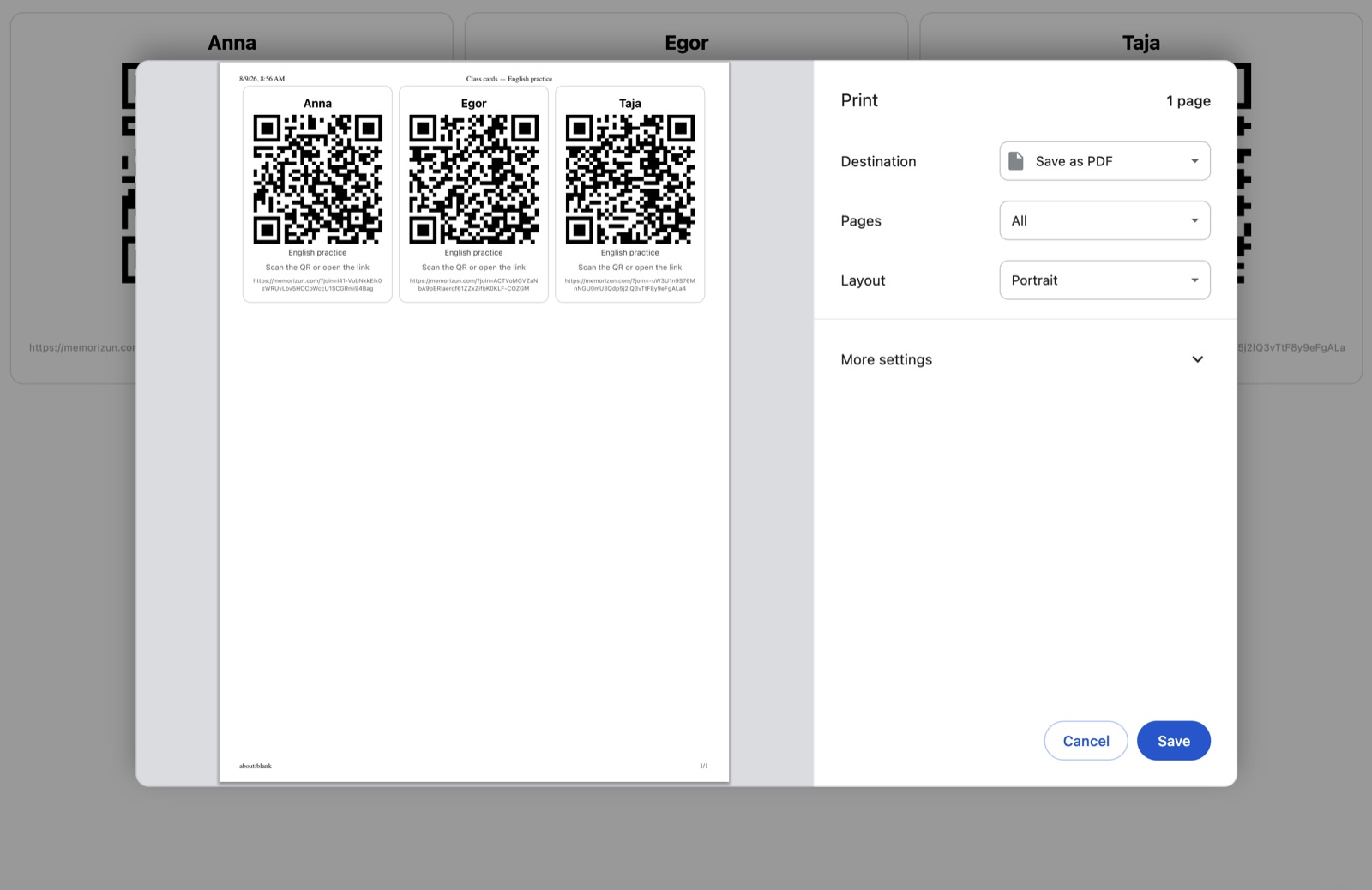The image size is (1372, 890).
Task: Click the 'about:blank' preview footer text
Action: click(256, 766)
